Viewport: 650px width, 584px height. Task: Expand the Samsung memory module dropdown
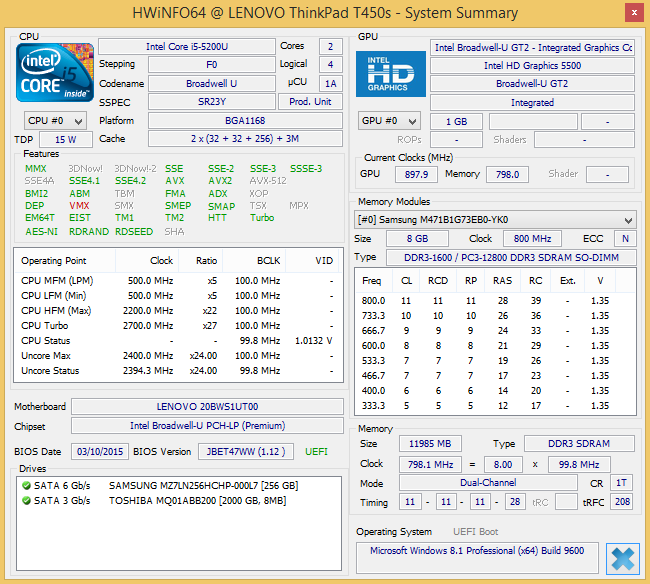tap(495, 220)
